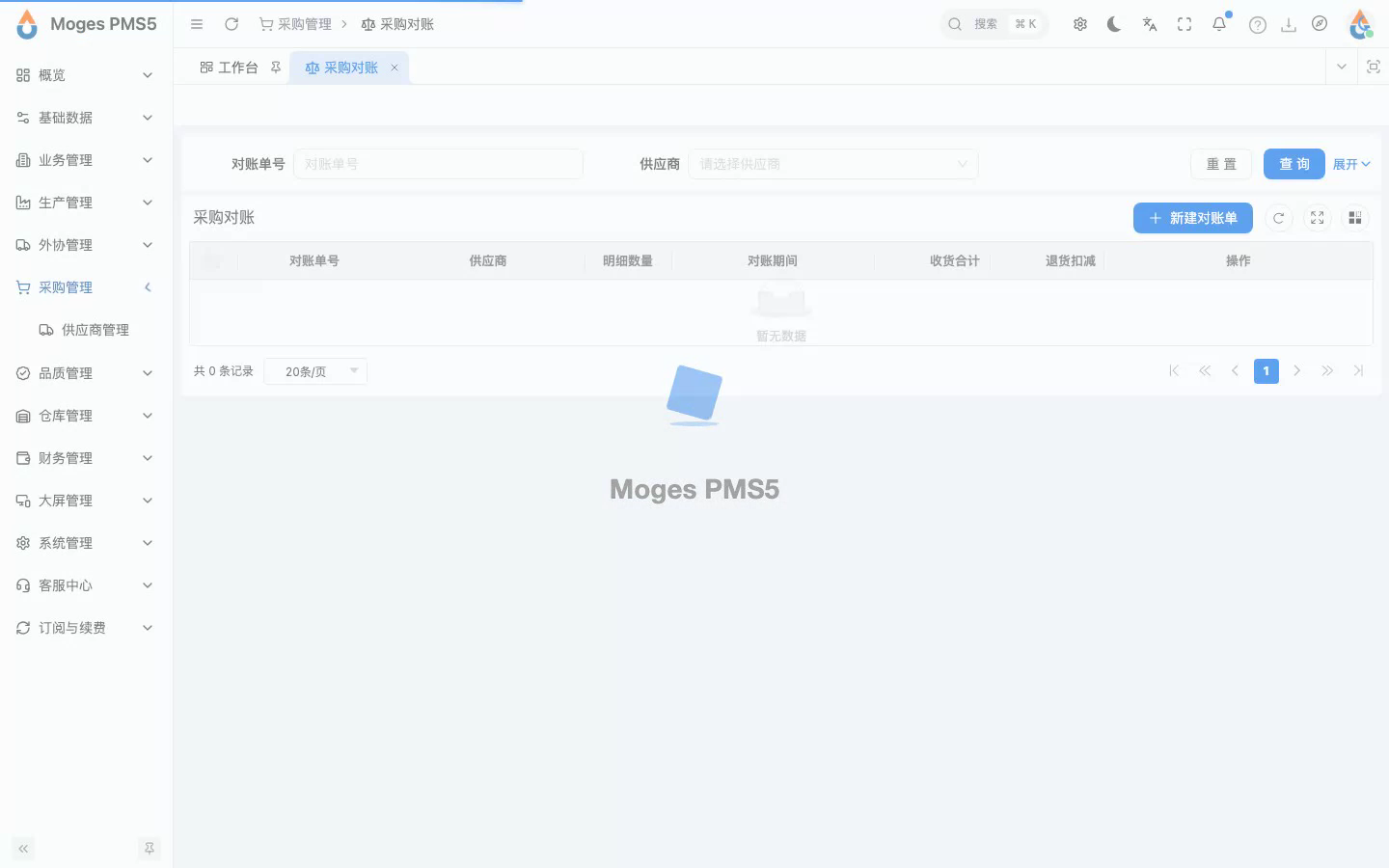The image size is (1389, 868).
Task: Collapse the 采购管理 sidebar menu
Action: click(87, 287)
